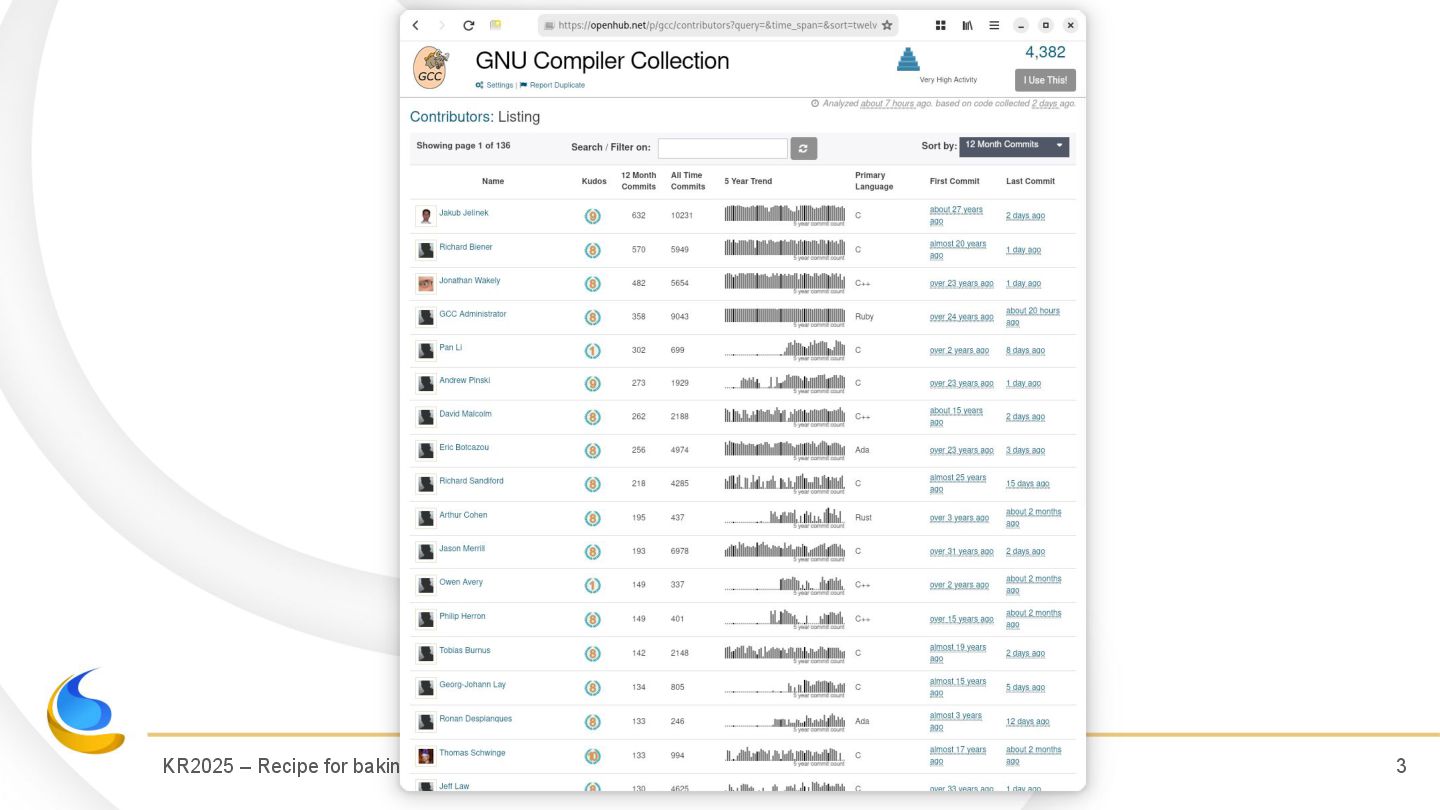This screenshot has width=1440, height=810.
Task: Click the browser URL address bar
Action: click(718, 25)
